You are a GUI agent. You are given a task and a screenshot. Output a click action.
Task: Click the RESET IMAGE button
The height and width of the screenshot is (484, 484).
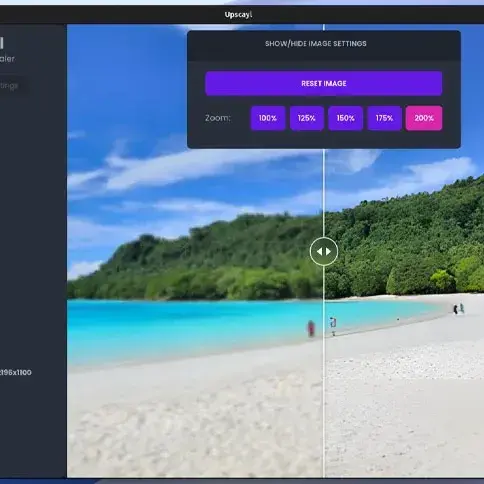[x=324, y=83]
